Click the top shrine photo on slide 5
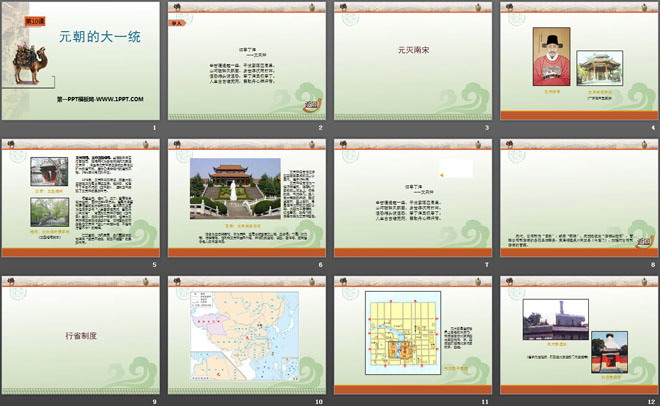Screen dimensions: 660x406 coord(49,172)
